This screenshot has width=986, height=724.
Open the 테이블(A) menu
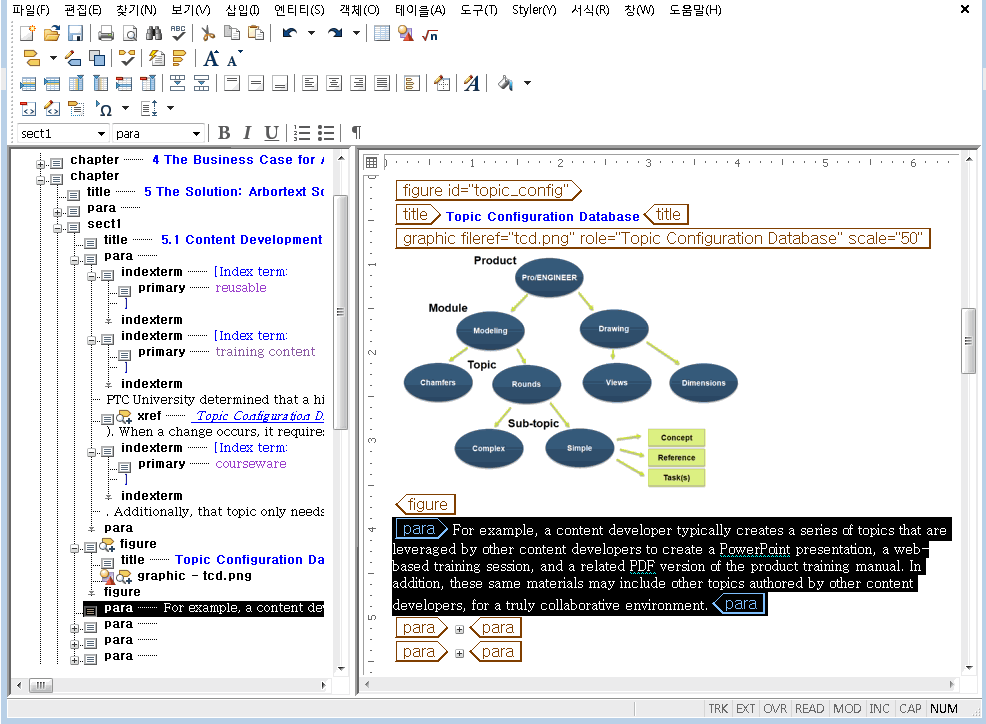(x=420, y=9)
